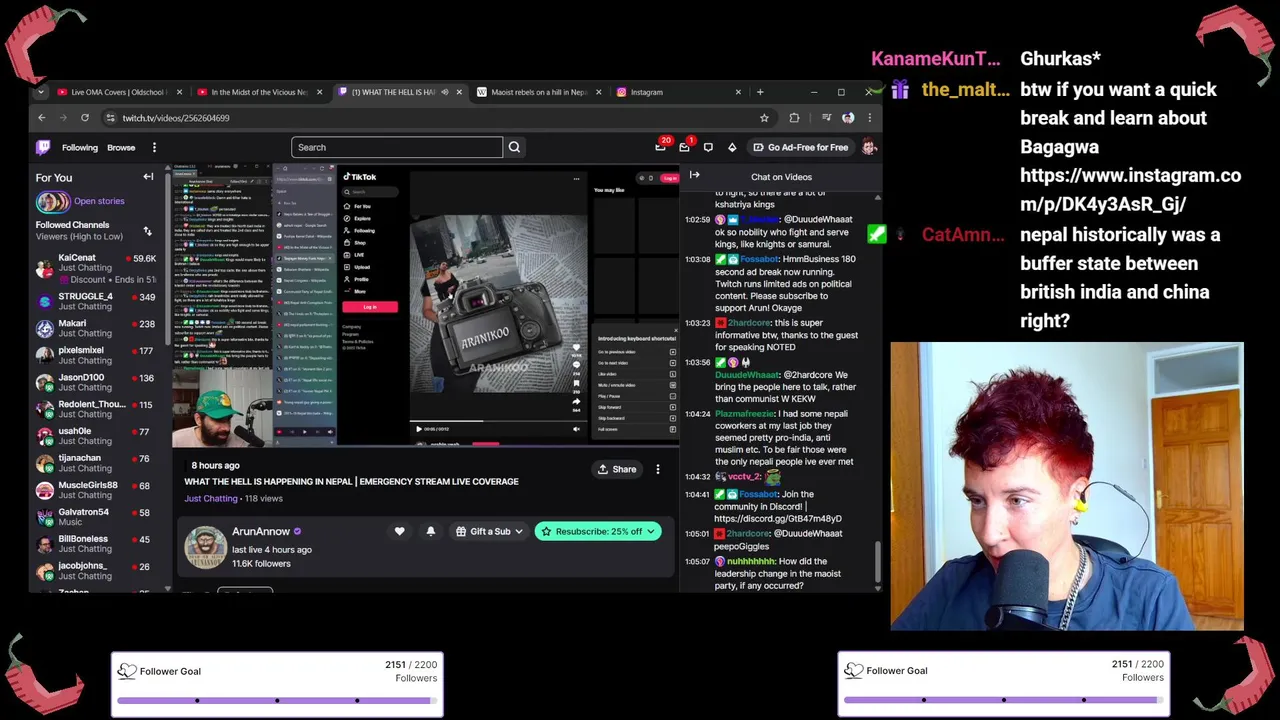Screen dimensions: 1280x720
Task: Click nuhhhhhhh username in chat
Action: 750,562
